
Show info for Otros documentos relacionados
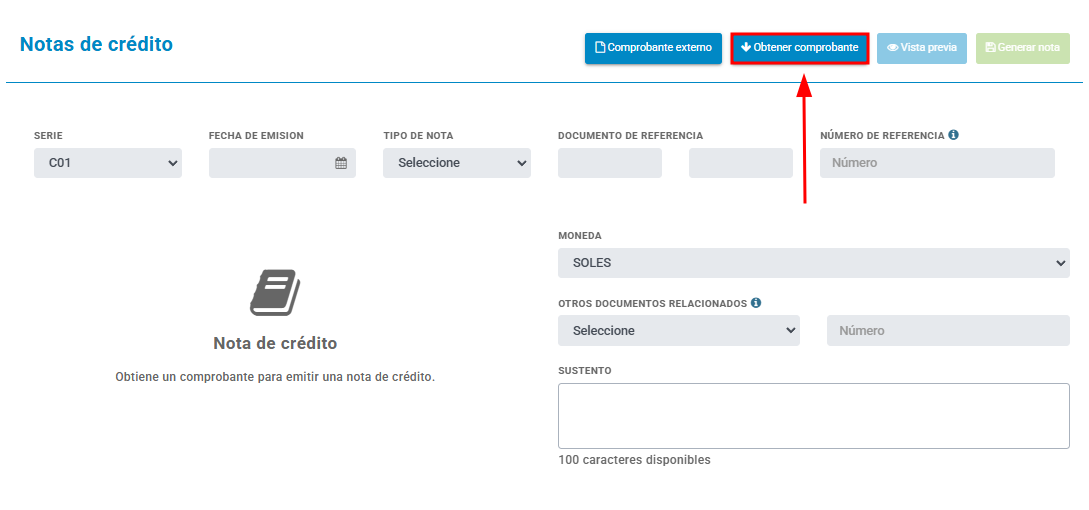[756, 303]
